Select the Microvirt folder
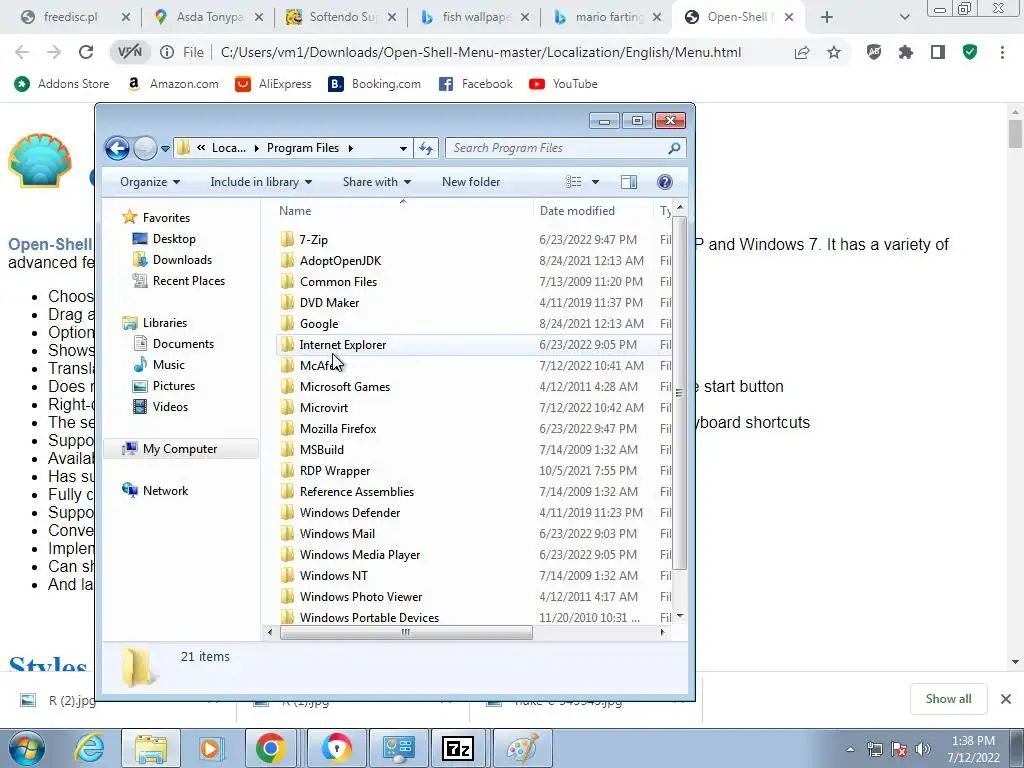The width and height of the screenshot is (1024, 768). (324, 408)
